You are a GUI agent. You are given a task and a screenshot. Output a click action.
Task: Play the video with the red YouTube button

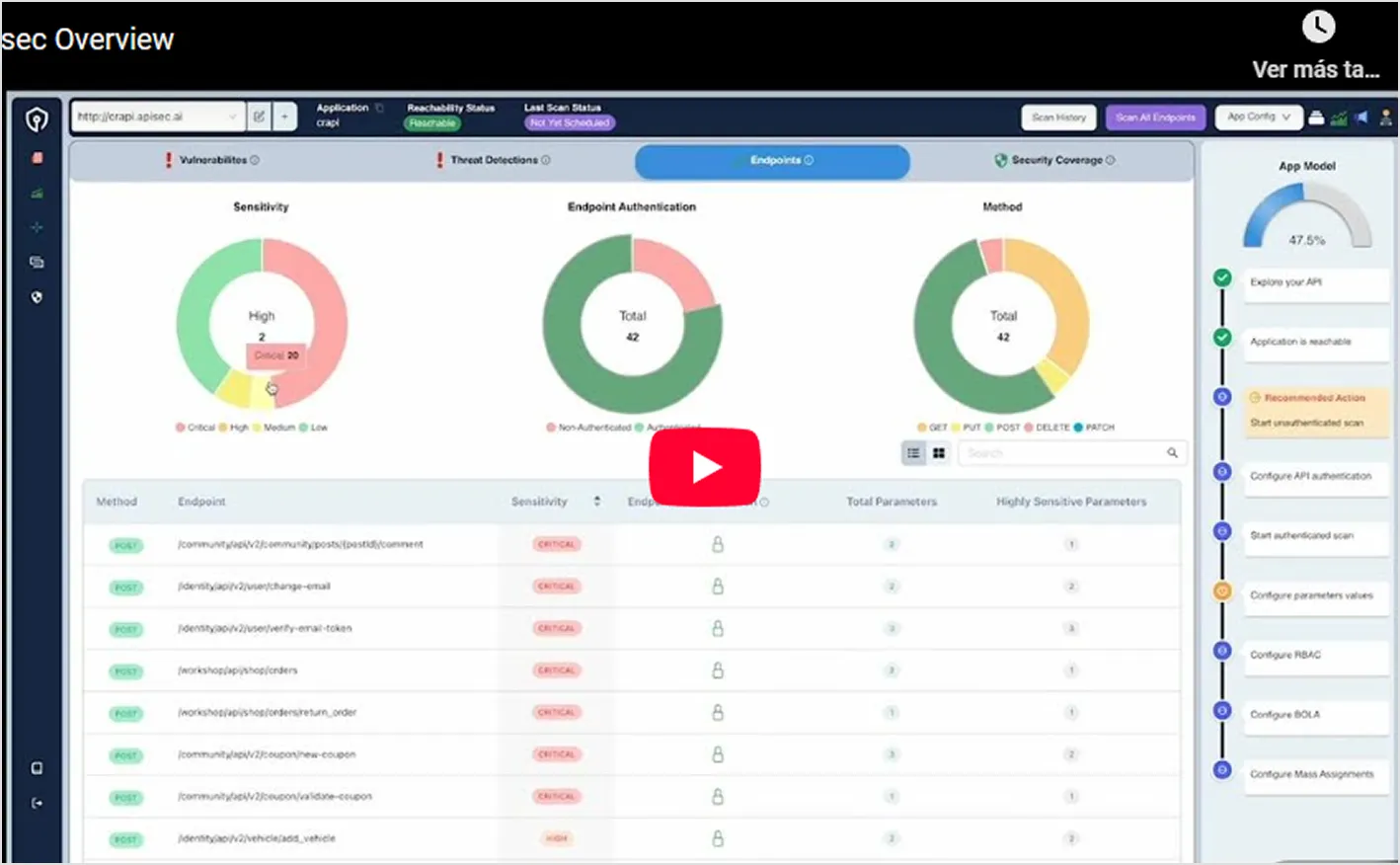[x=704, y=467]
